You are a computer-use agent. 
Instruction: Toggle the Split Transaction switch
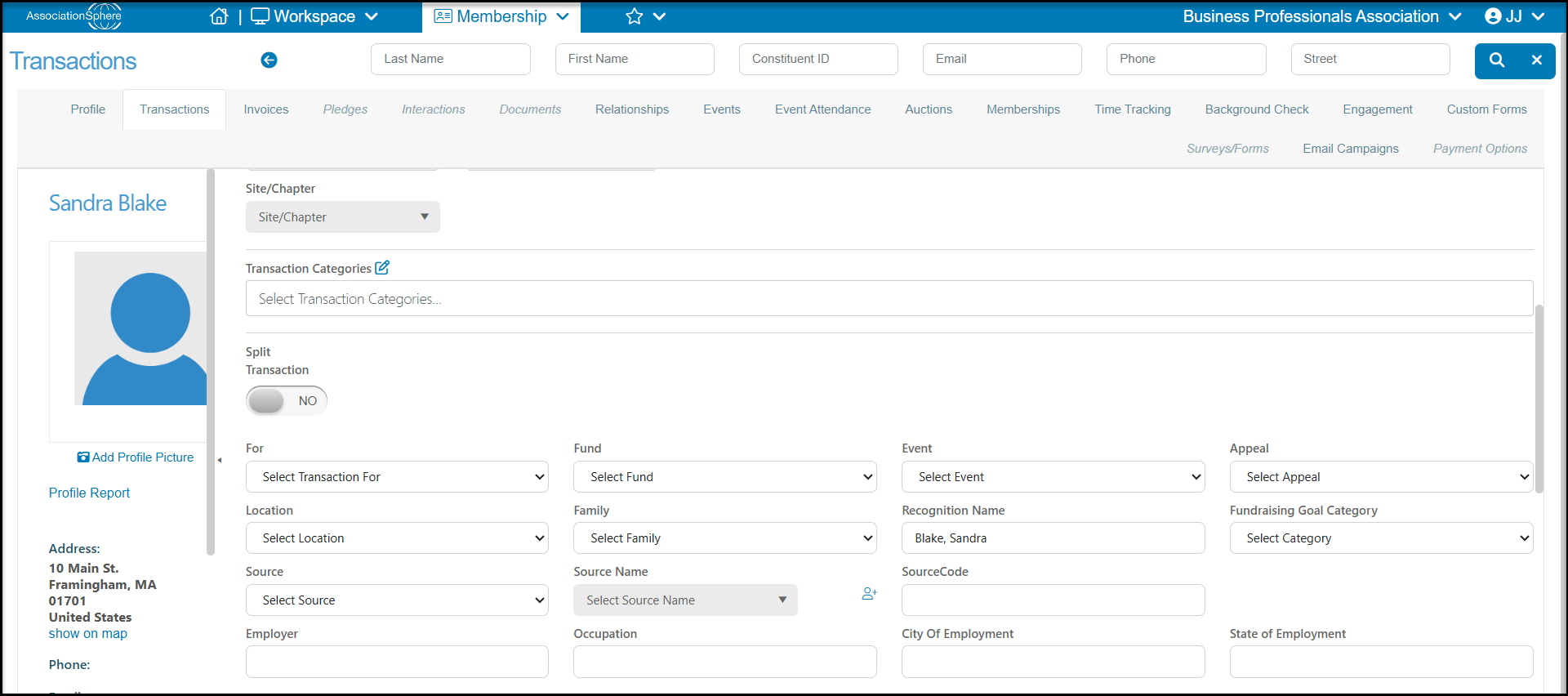[287, 400]
